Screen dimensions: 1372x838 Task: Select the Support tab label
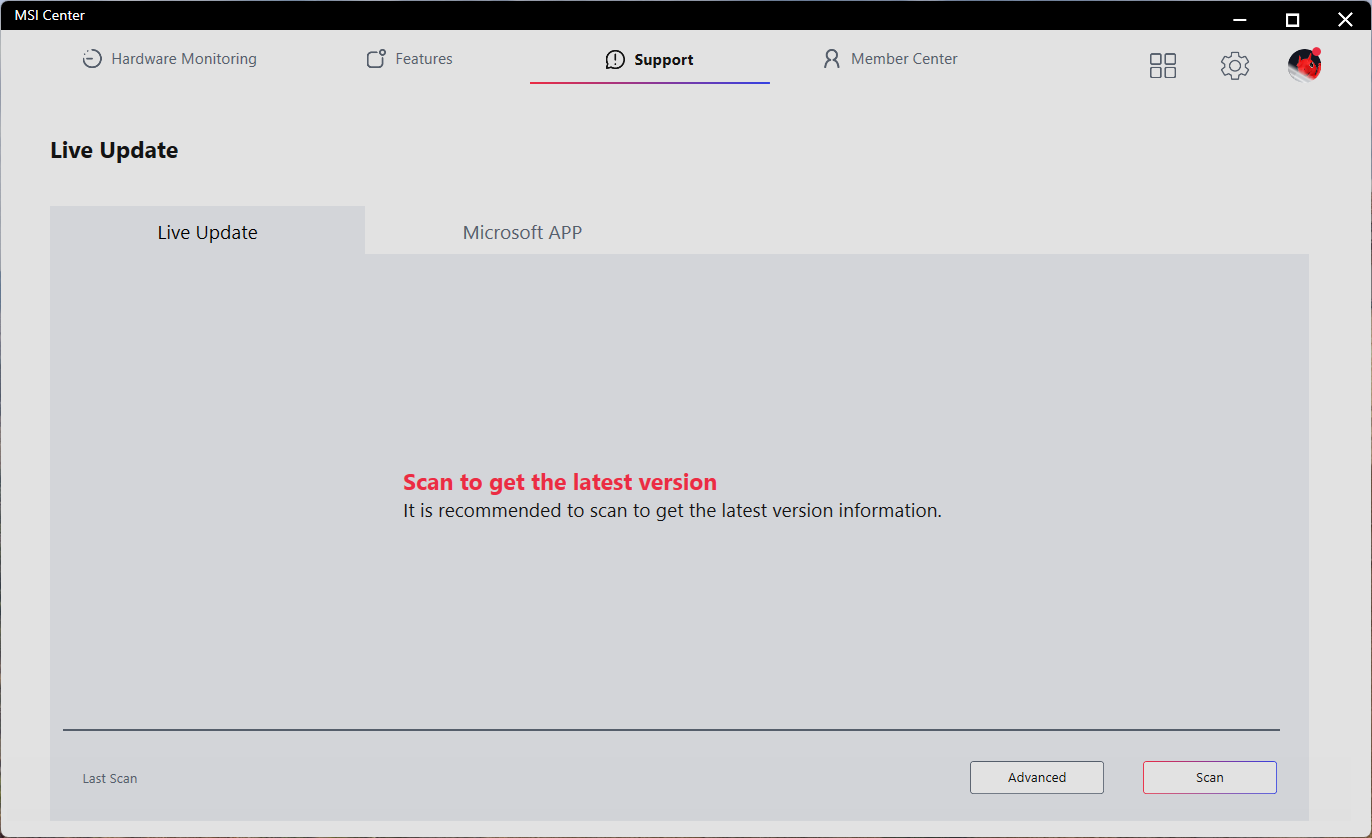pyautogui.click(x=664, y=60)
